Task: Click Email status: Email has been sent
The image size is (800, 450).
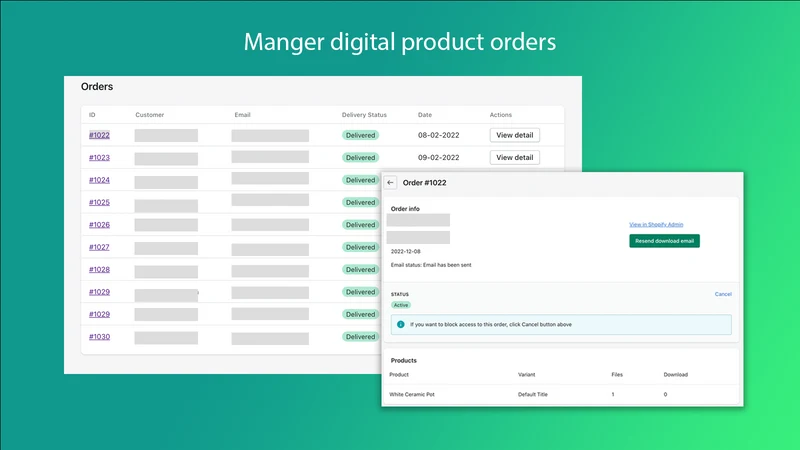Action: (x=431, y=265)
